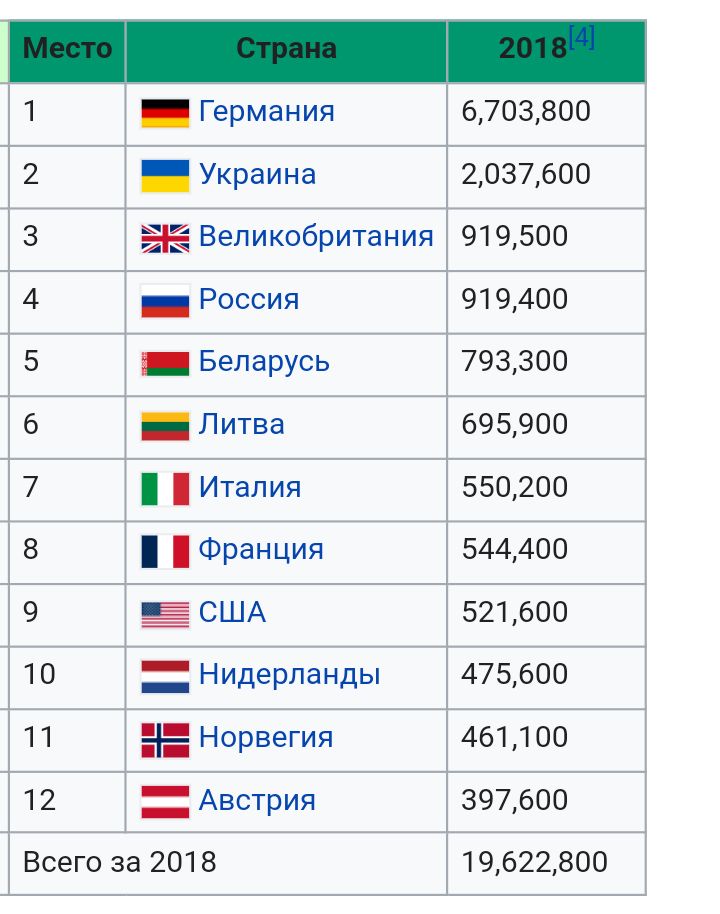
Task: Click the Austria flag icon
Action: (165, 803)
